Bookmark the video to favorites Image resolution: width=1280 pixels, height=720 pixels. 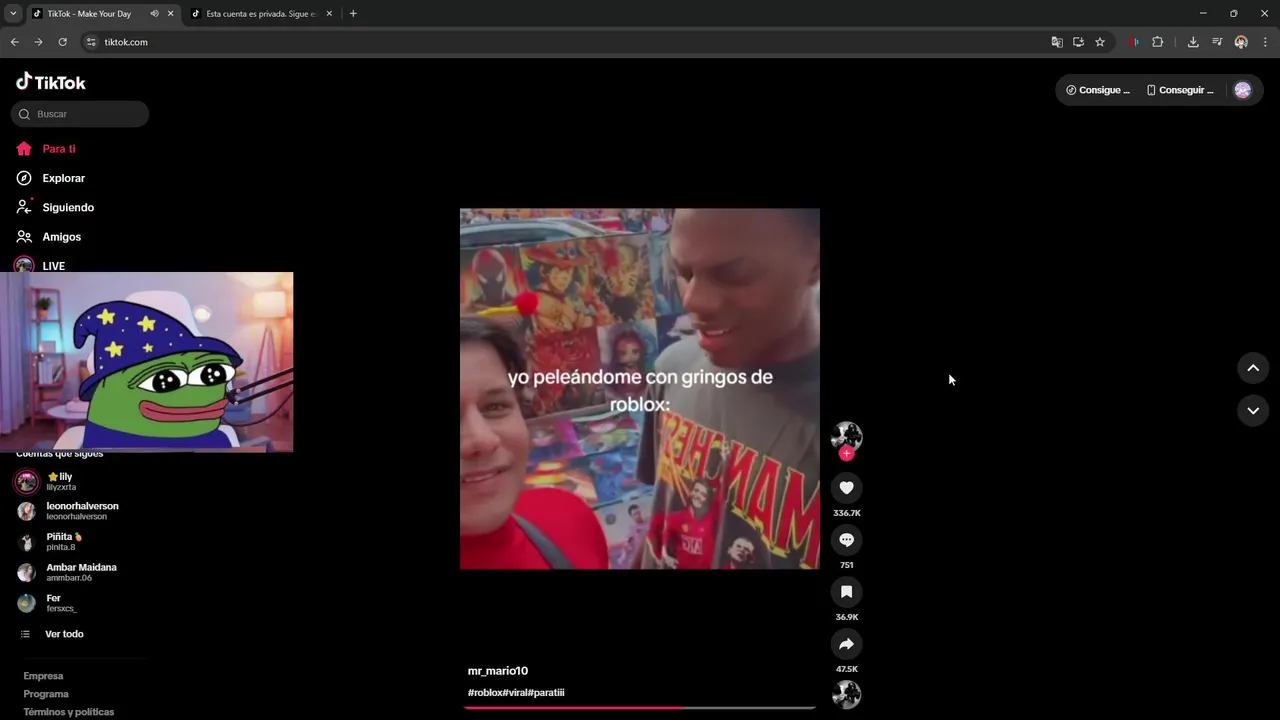tap(846, 591)
